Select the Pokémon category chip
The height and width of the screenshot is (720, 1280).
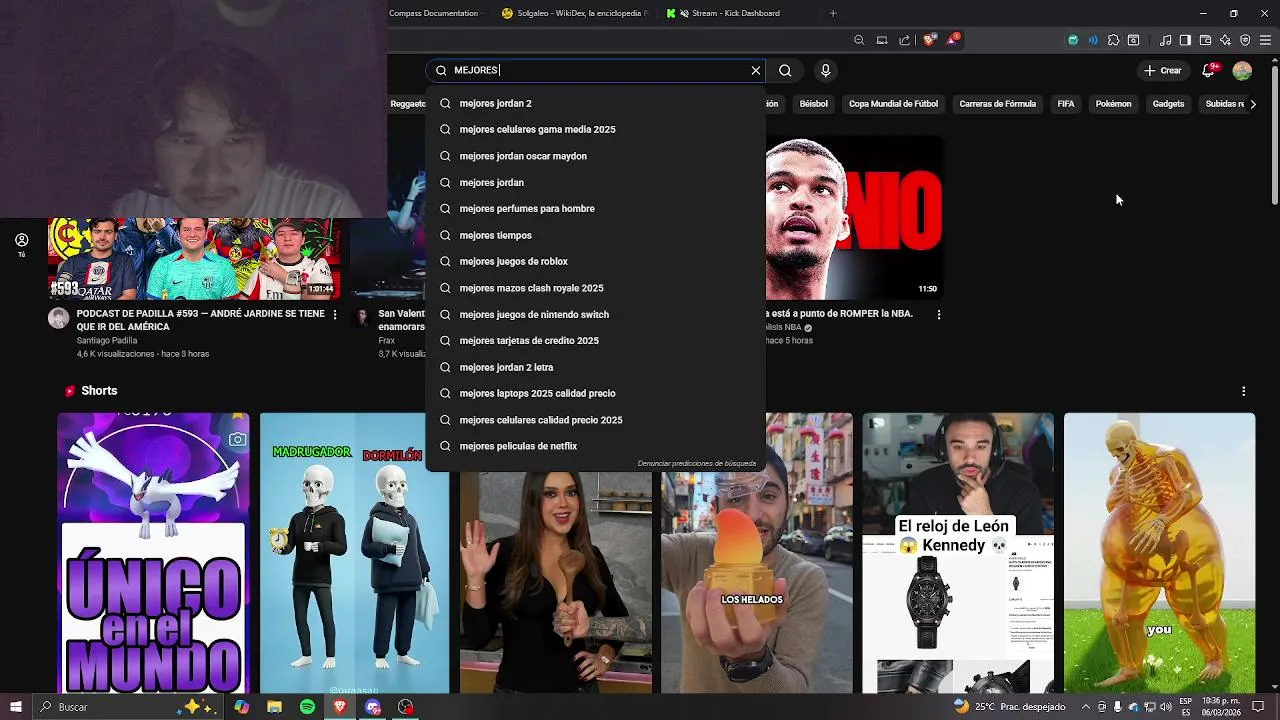point(1113,104)
